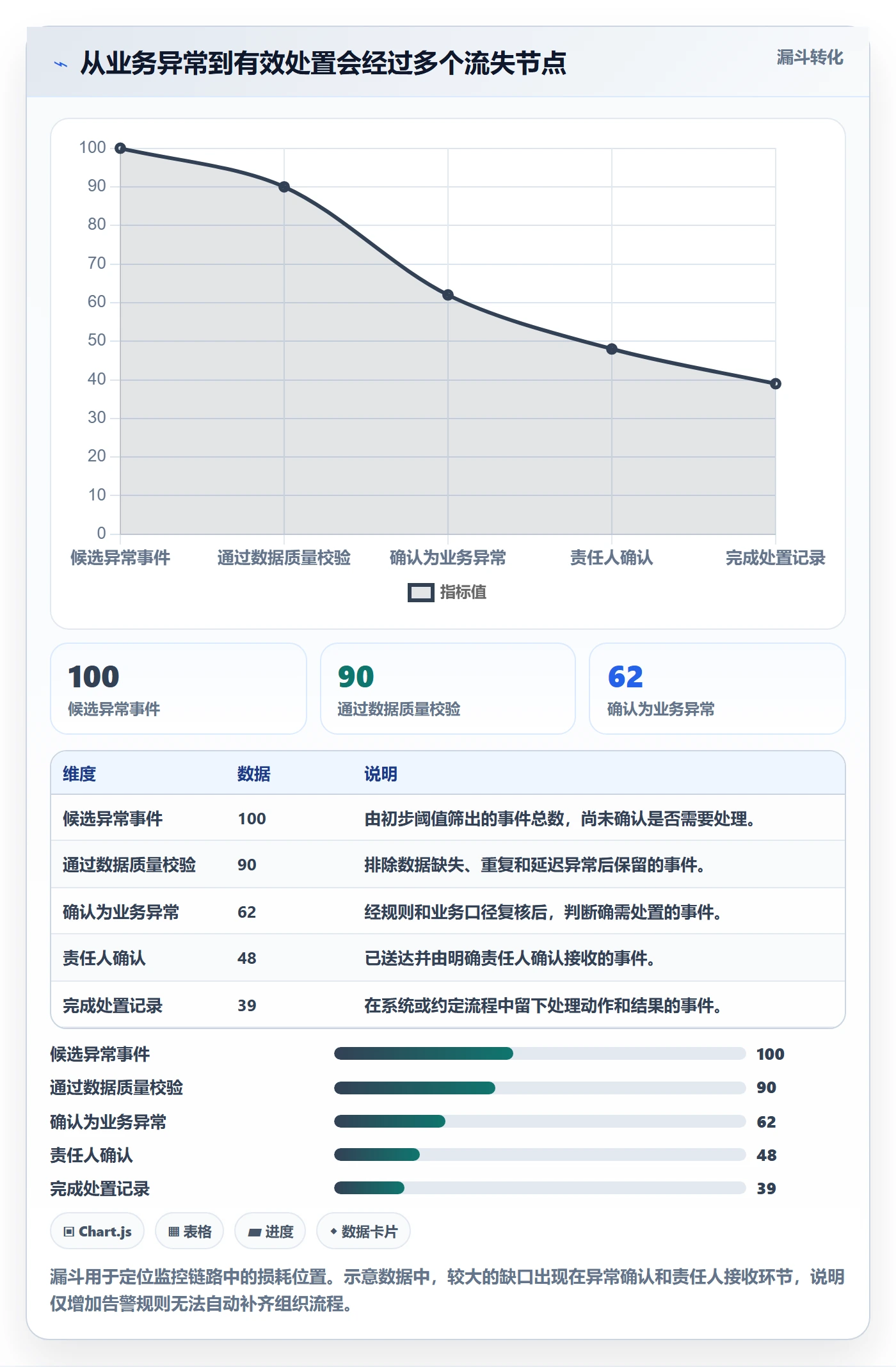Viewport: 896px width, 1367px height.
Task: Click chart data point for 责任人确认
Action: pyautogui.click(x=612, y=349)
